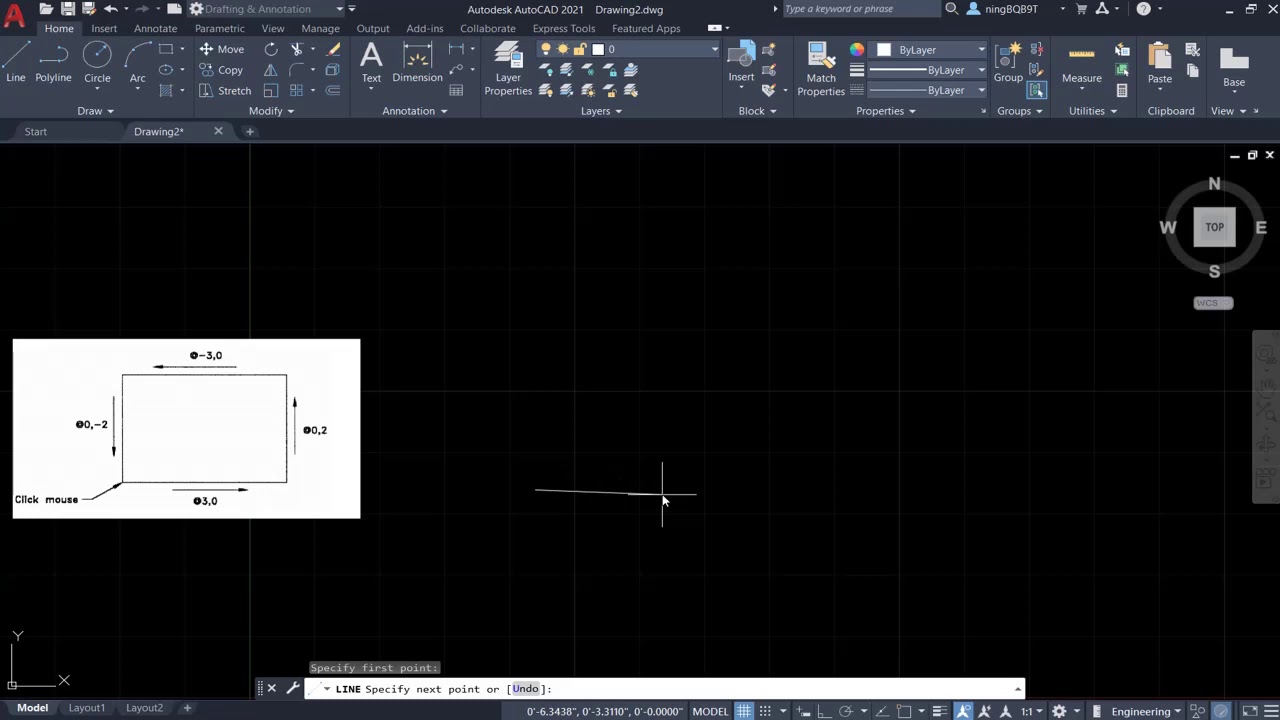
Task: Toggle group selection on/off in Groups panel
Action: pos(1035,91)
